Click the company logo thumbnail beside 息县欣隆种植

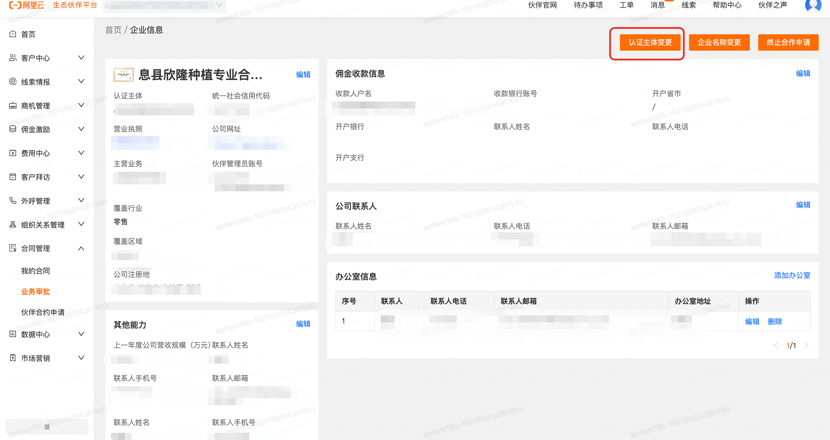(x=123, y=75)
